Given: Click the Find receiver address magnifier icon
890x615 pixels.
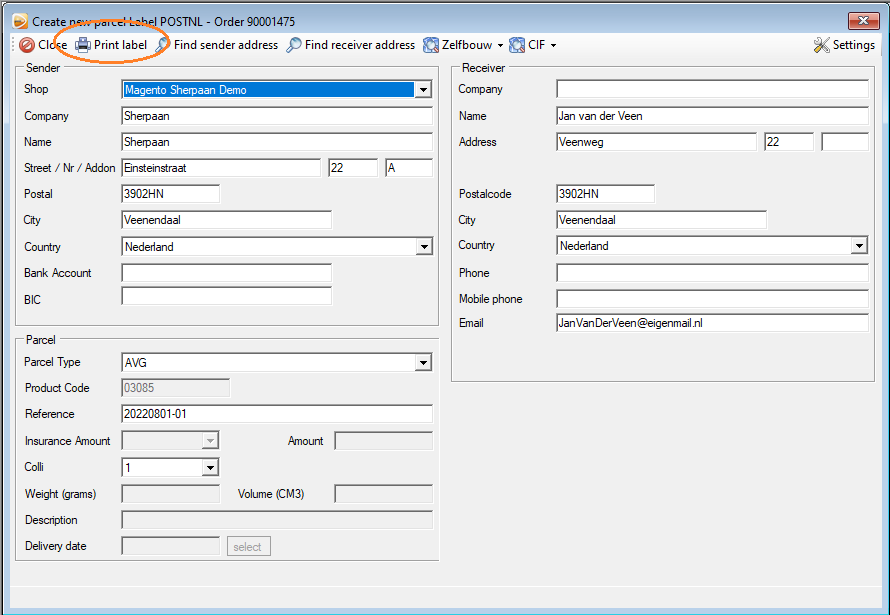Looking at the screenshot, I should [293, 45].
